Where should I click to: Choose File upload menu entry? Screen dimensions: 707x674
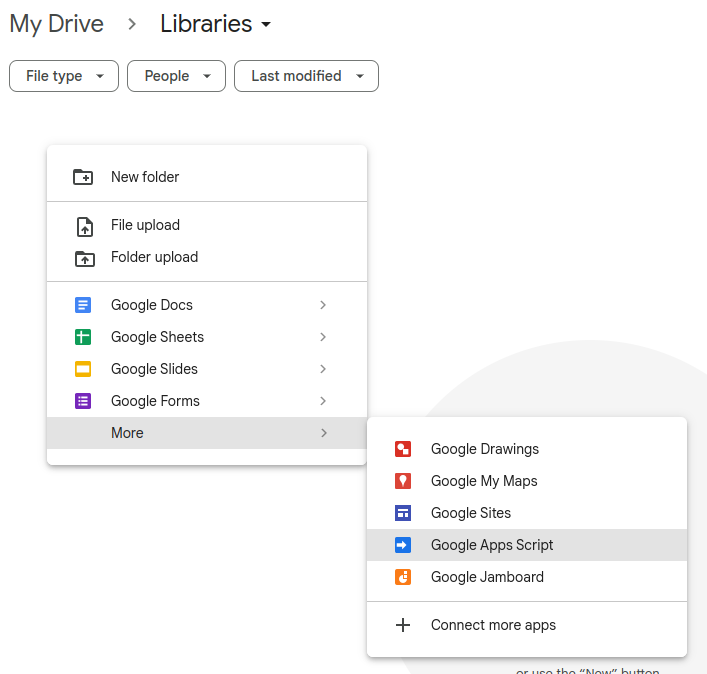[207, 225]
